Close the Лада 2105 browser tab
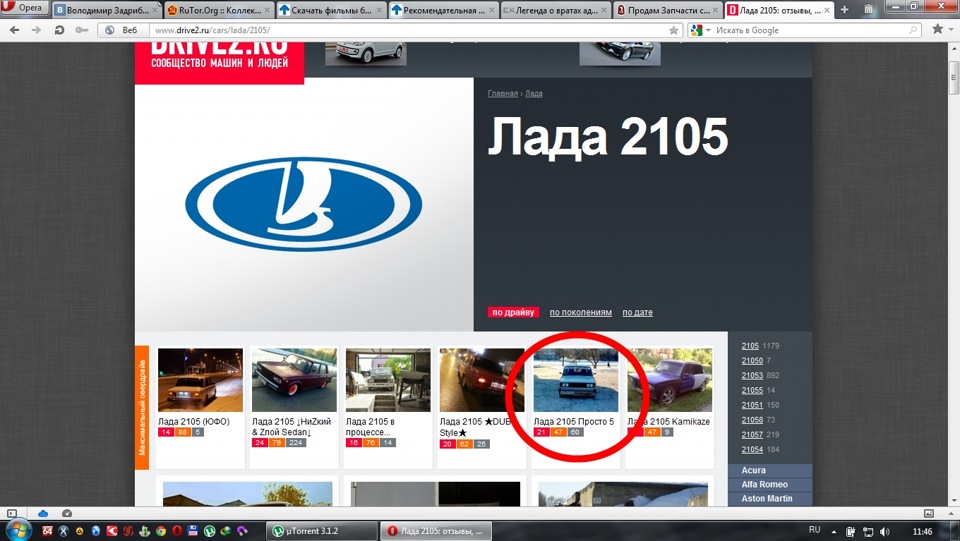 click(827, 10)
